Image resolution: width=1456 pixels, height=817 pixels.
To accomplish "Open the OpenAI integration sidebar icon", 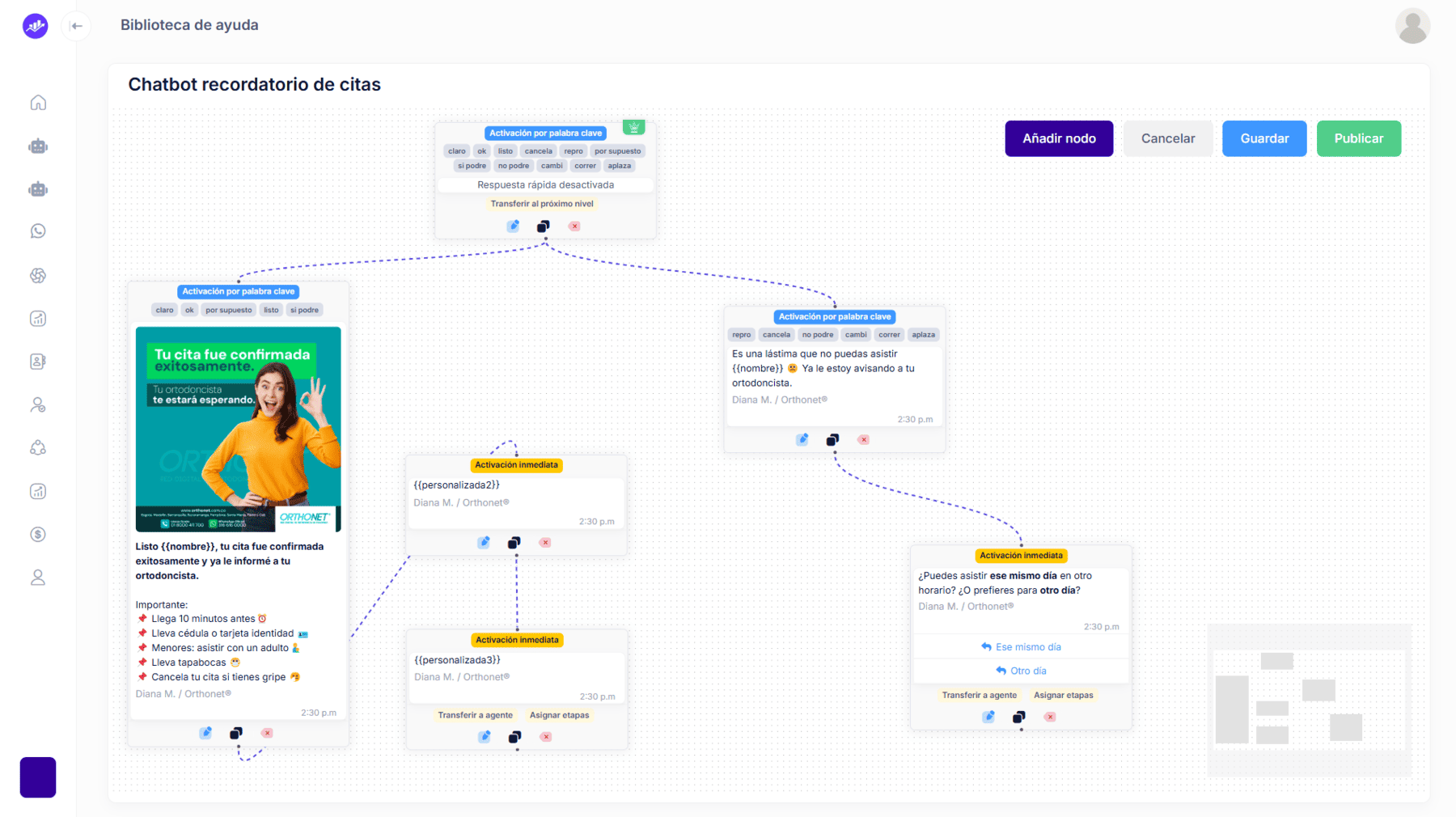I will pos(38,276).
